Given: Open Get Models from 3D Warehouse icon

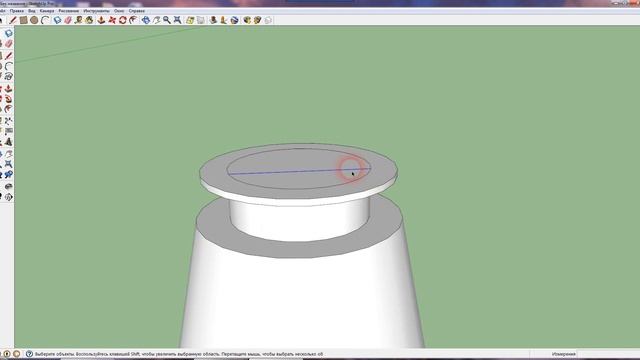Looking at the screenshot, I should point(247,20).
